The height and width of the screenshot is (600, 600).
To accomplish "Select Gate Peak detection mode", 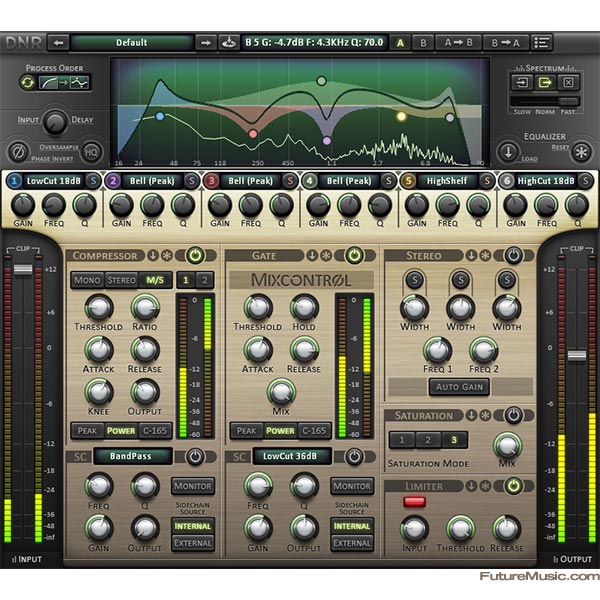I will (x=246, y=431).
